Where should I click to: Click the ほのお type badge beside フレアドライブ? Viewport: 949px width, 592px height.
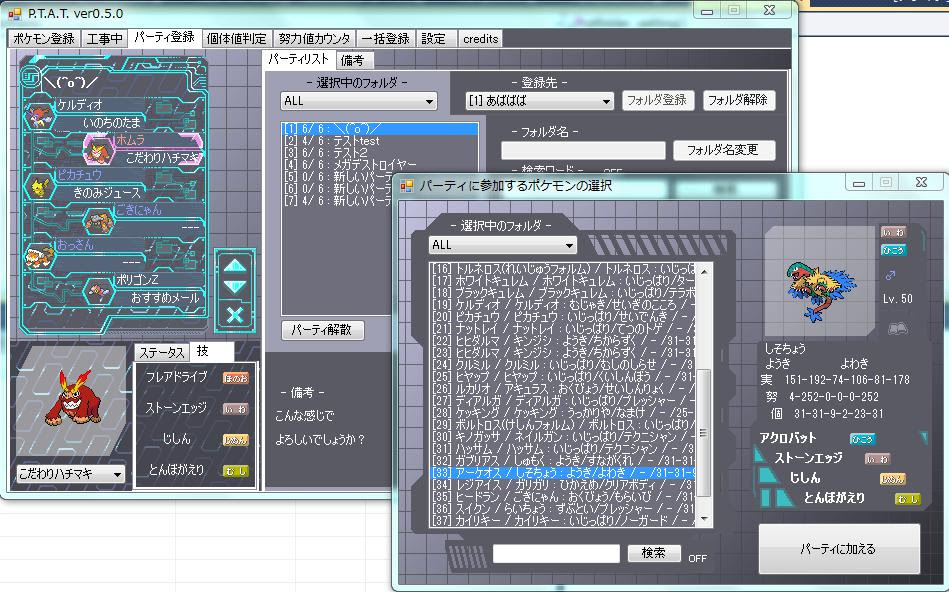[235, 378]
